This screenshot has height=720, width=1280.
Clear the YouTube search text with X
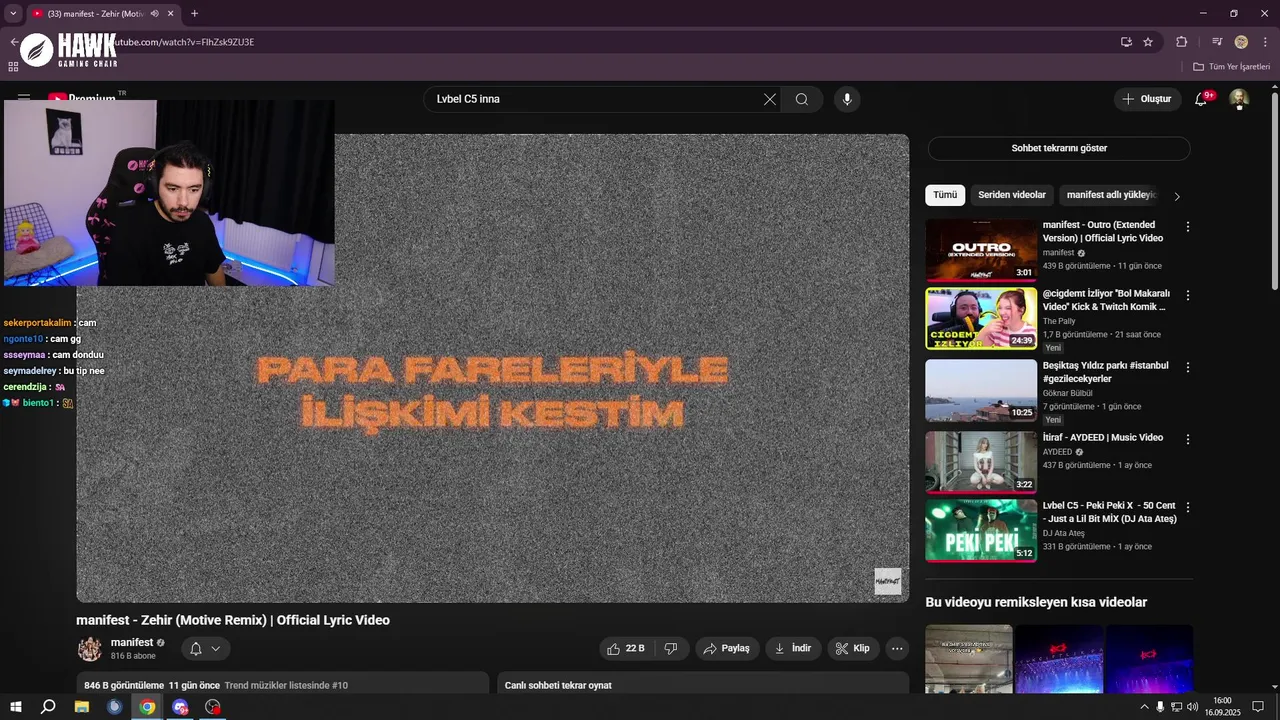coord(770,99)
